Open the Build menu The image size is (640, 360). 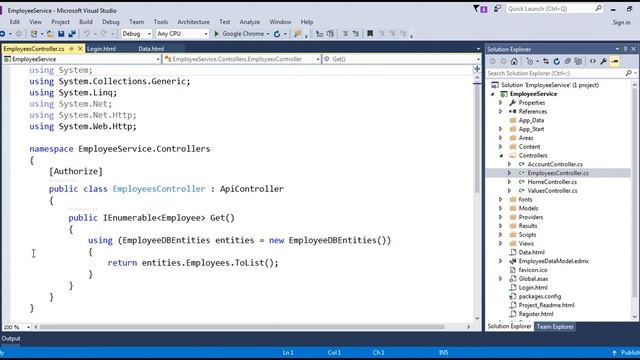[x=86, y=22]
